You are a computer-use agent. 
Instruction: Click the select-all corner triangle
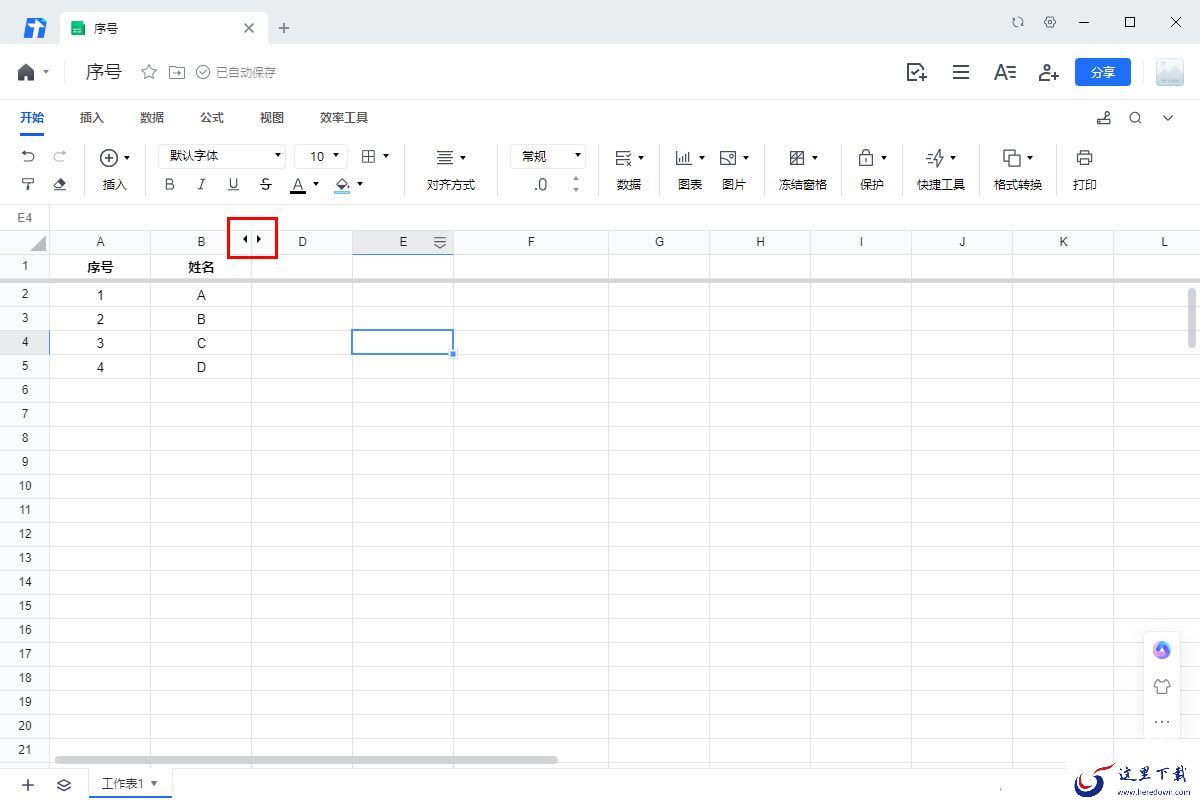[x=38, y=243]
